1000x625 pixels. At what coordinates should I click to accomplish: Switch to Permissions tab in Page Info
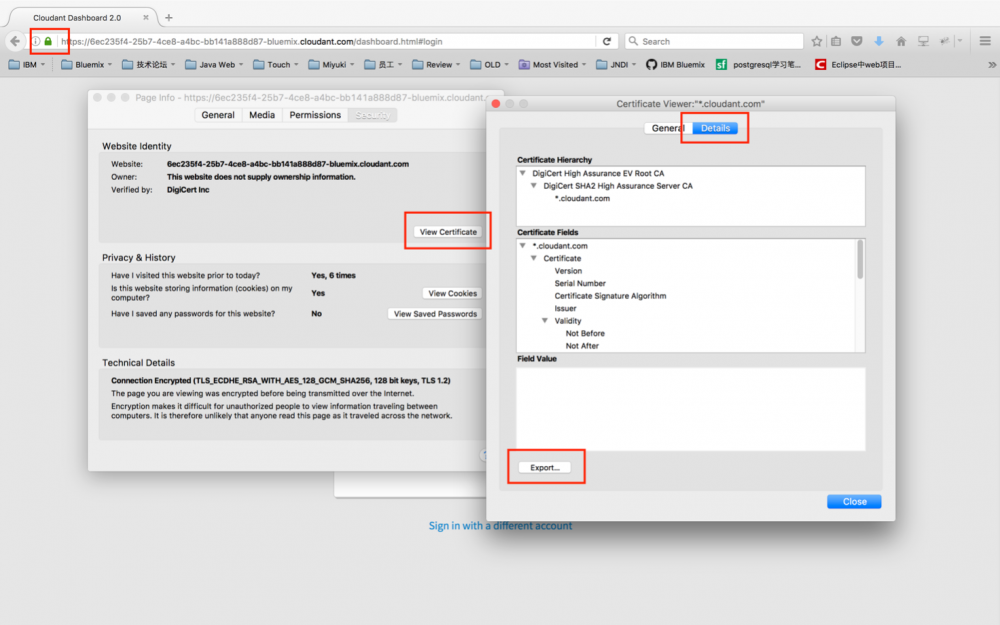315,115
